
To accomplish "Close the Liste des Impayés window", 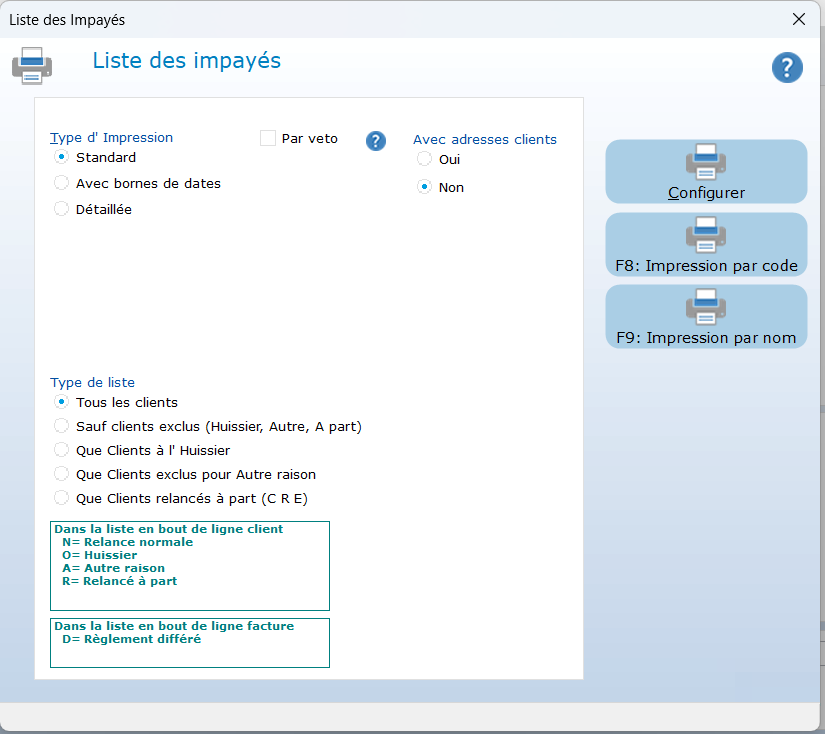I will [799, 19].
